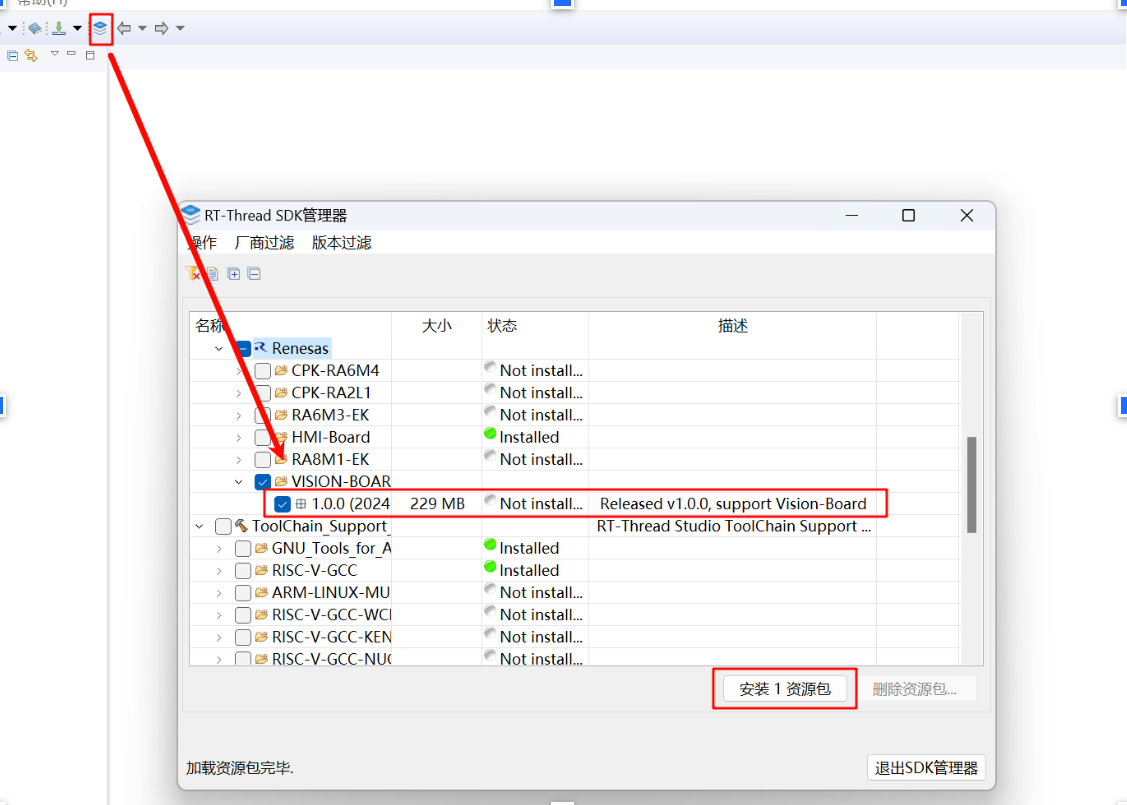The image size is (1127, 805).
Task: Open the 厂商过滤 menu
Action: [264, 243]
